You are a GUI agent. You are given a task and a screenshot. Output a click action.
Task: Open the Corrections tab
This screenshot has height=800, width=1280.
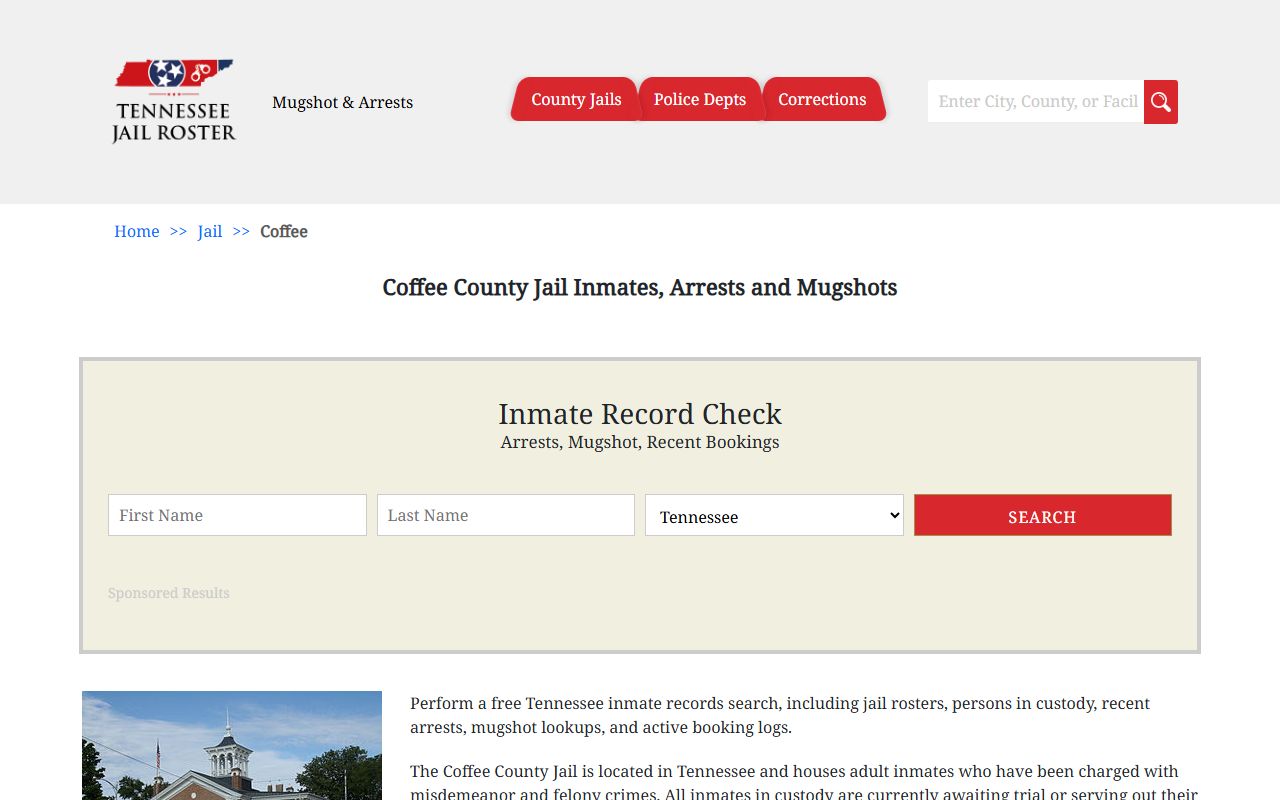click(x=822, y=99)
